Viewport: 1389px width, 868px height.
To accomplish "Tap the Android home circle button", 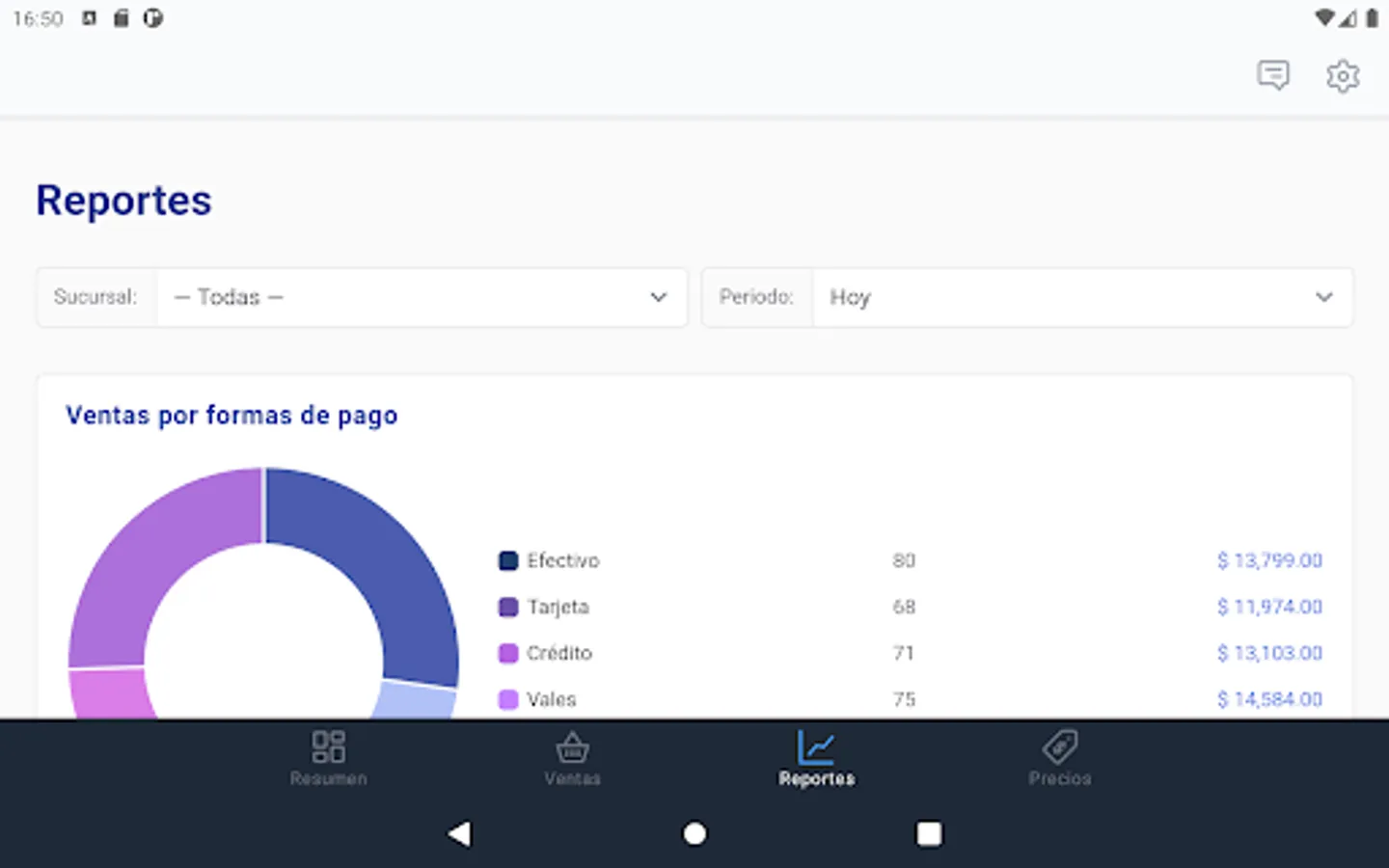I will pyautogui.click(x=694, y=833).
